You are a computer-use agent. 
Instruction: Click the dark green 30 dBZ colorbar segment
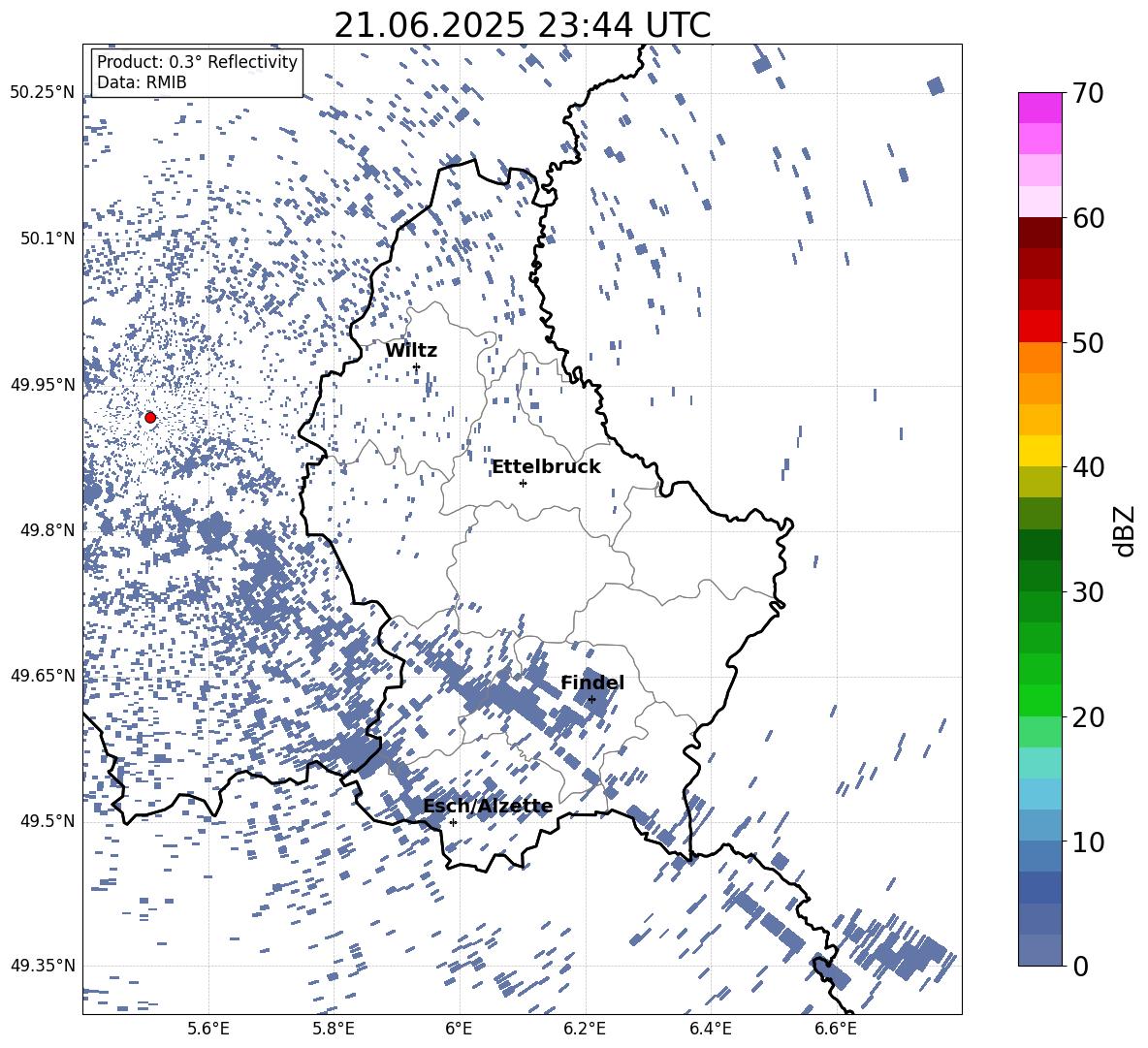pos(1039,576)
